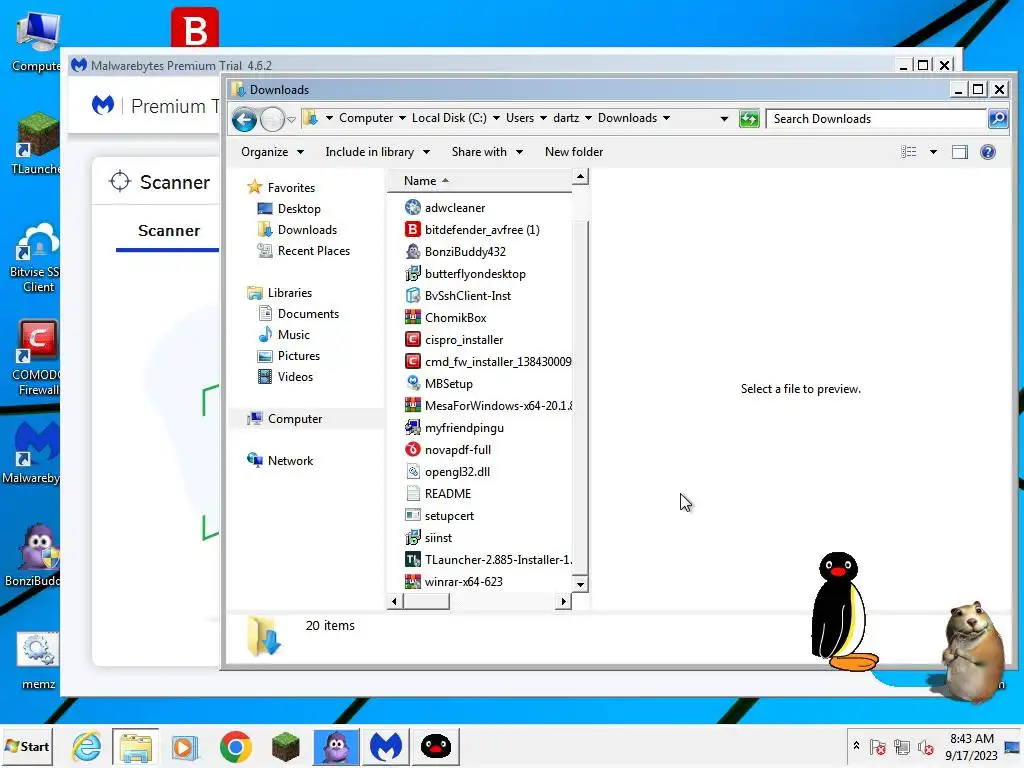The width and height of the screenshot is (1024, 768).
Task: Go back in Downloads window
Action: (244, 119)
